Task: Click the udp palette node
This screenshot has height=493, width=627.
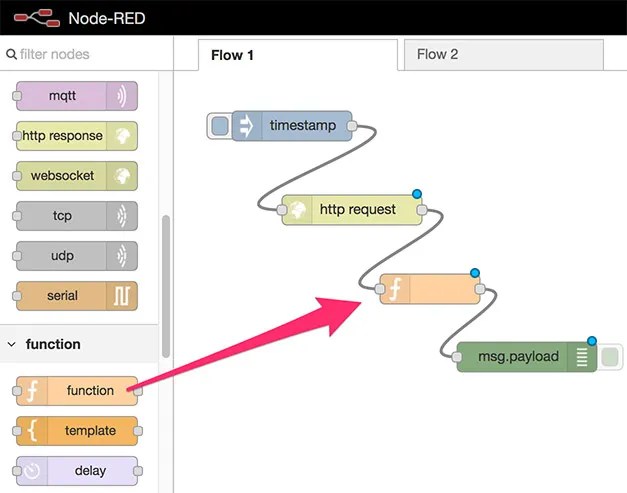Action: click(77, 256)
